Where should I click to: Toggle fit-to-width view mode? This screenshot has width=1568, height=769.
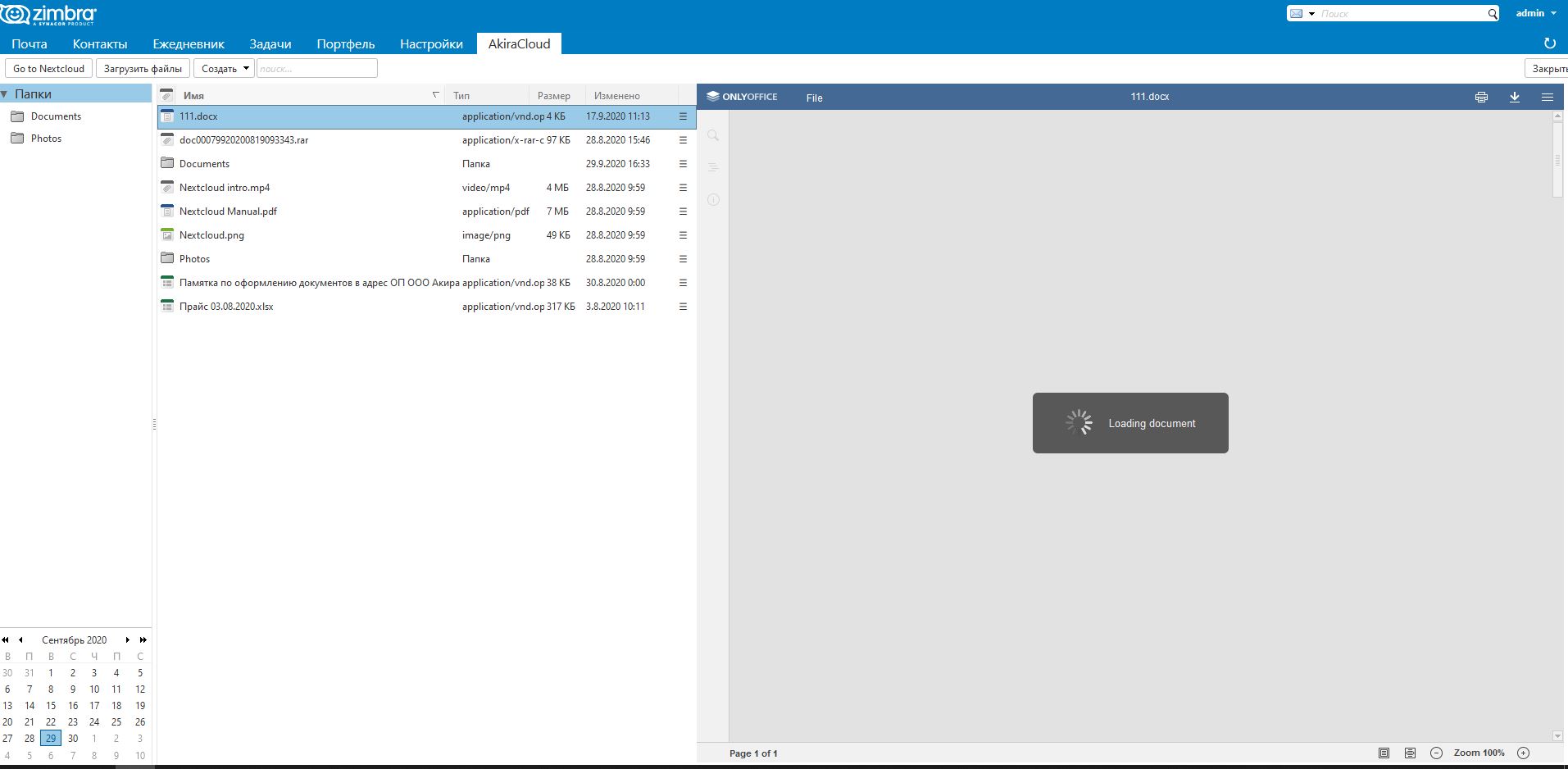pyautogui.click(x=1411, y=753)
